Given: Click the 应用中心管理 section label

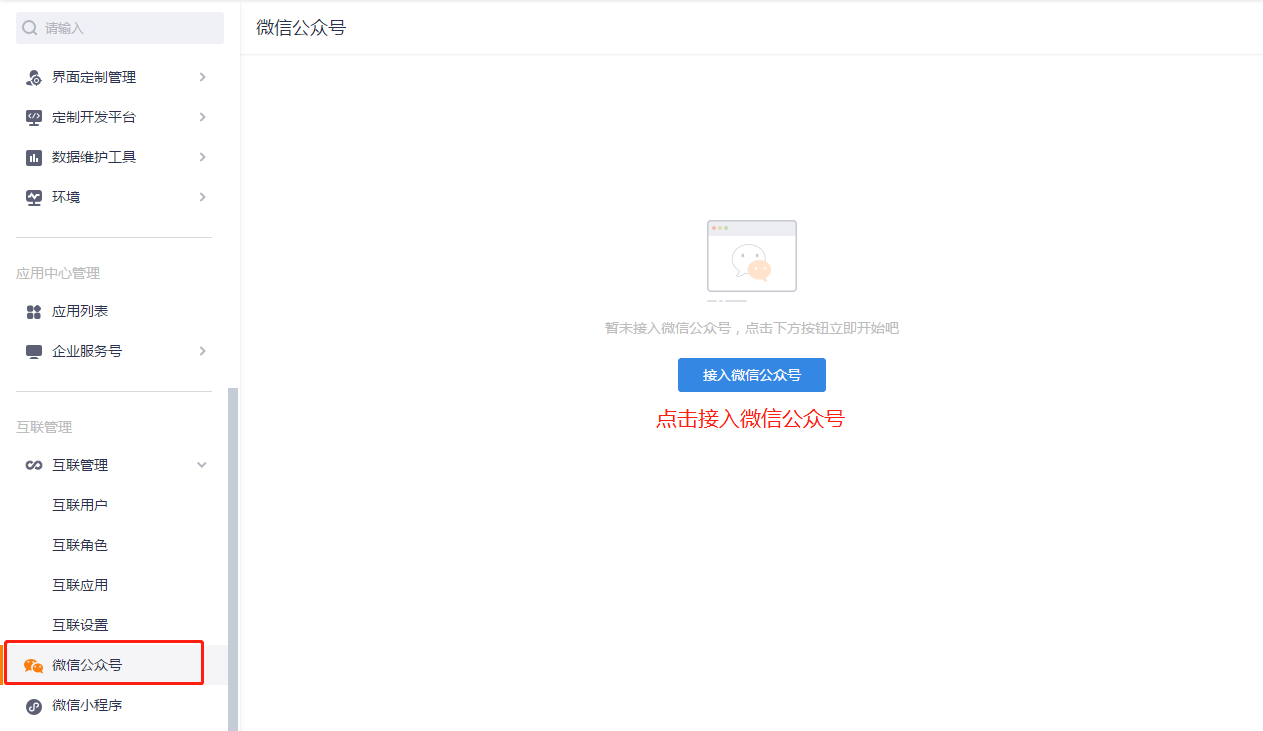Looking at the screenshot, I should click(58, 273).
